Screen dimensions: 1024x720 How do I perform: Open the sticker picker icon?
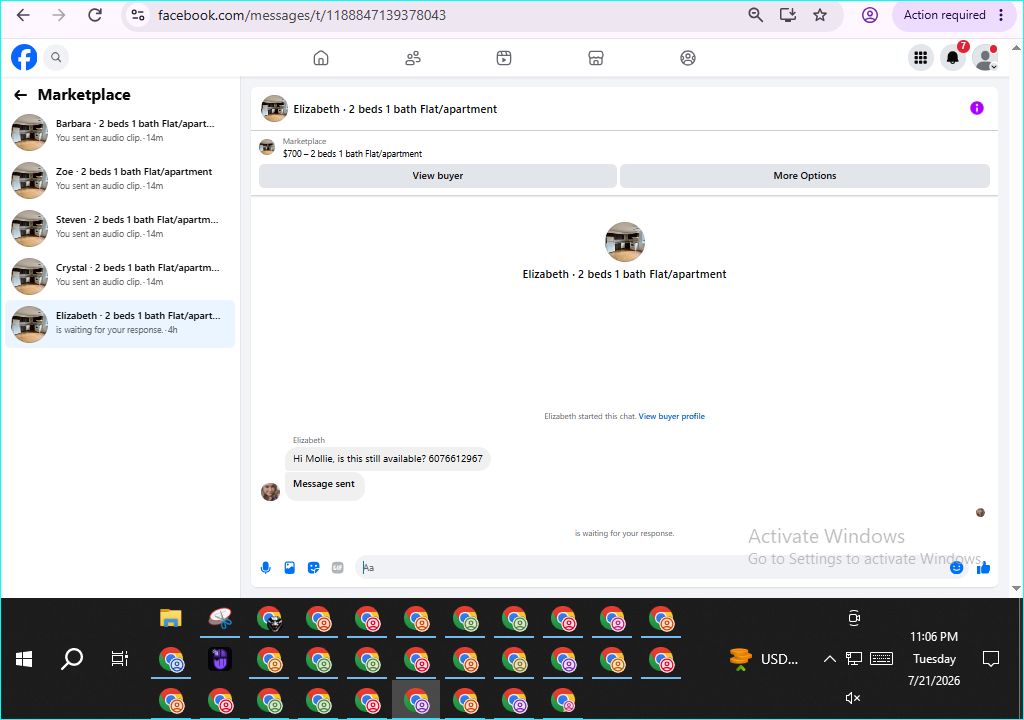pyautogui.click(x=313, y=568)
